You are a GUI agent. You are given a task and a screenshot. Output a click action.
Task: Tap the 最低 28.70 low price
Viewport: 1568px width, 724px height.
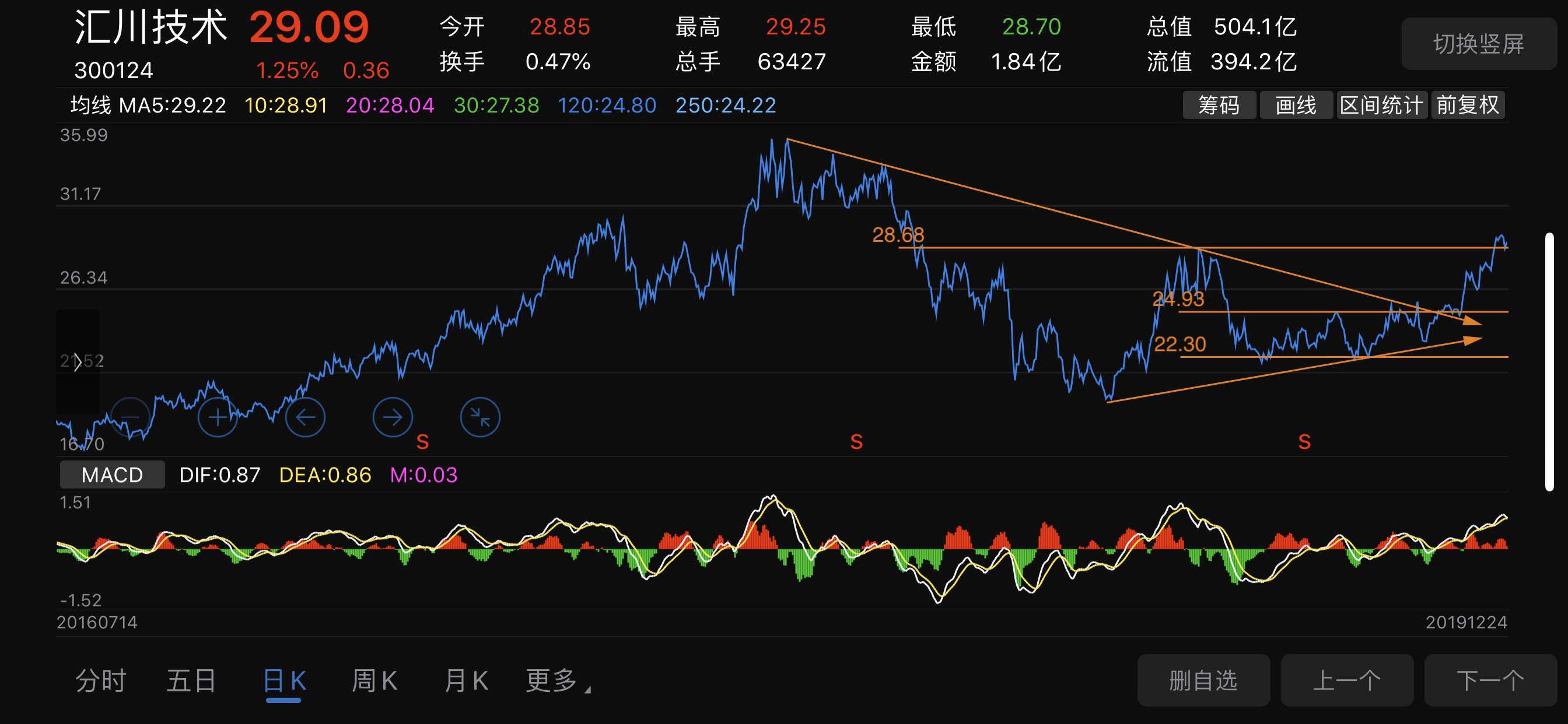[986, 27]
